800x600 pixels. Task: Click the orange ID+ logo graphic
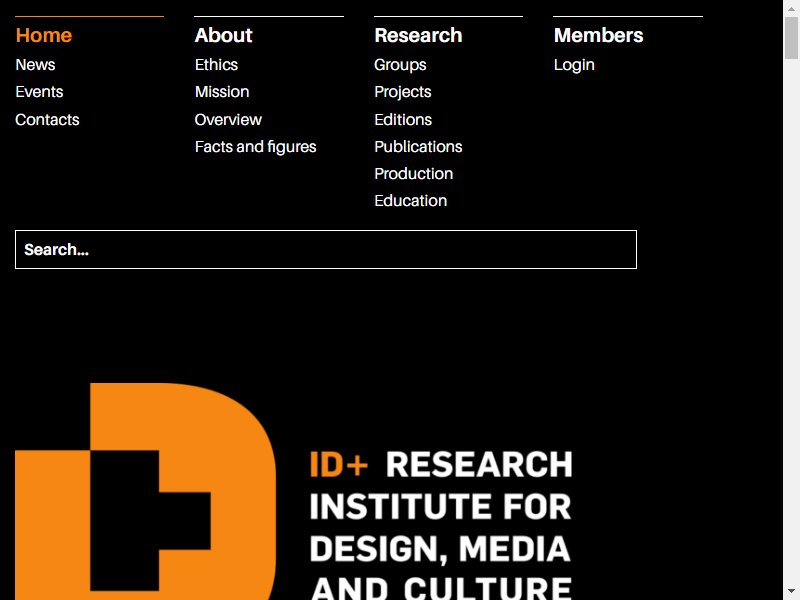146,491
